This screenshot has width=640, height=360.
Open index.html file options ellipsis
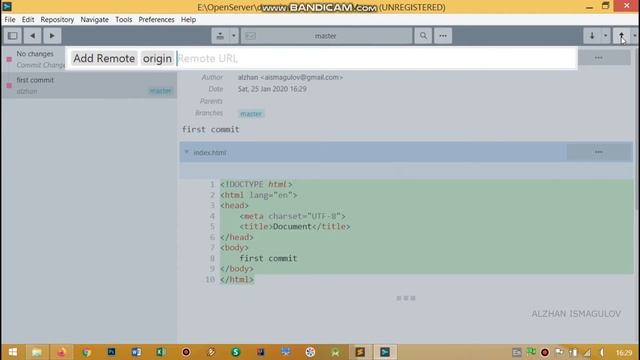pyautogui.click(x=598, y=152)
